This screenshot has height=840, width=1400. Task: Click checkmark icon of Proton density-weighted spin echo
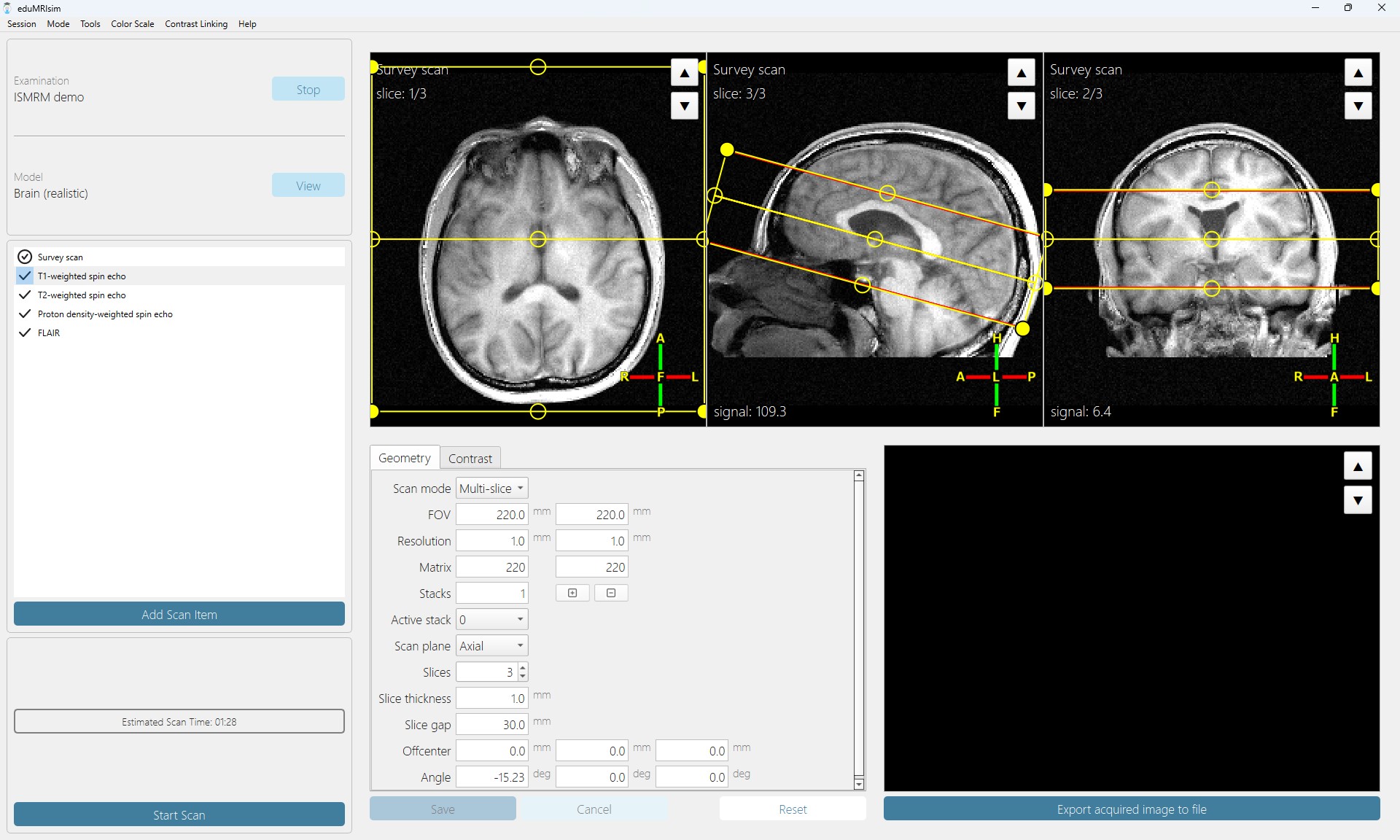(x=25, y=314)
